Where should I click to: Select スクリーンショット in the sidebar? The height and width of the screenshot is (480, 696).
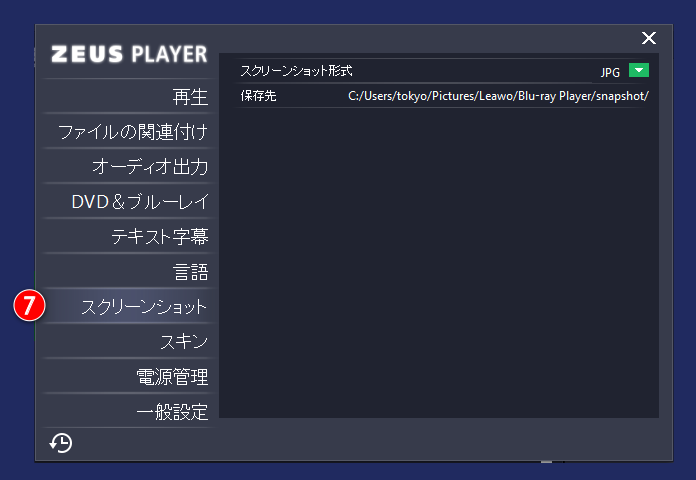pos(144,306)
